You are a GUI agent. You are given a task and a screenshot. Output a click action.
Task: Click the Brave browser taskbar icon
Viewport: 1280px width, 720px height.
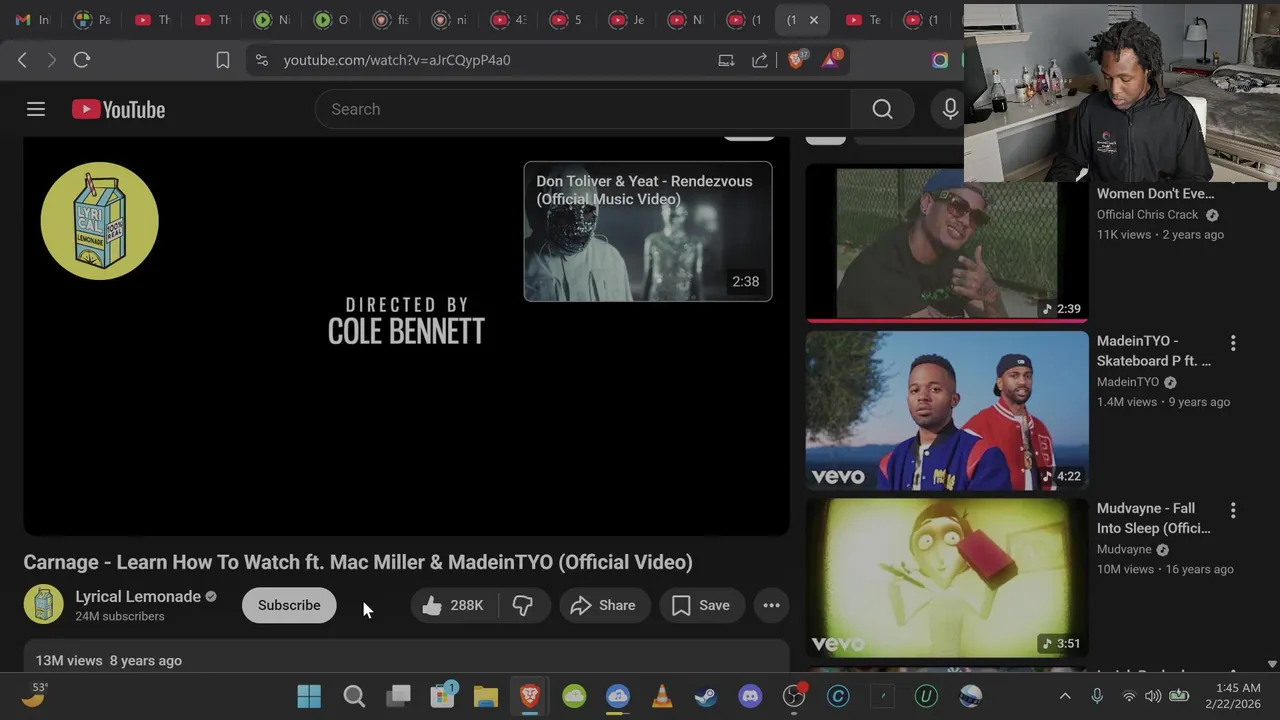pyautogui.click(x=530, y=696)
